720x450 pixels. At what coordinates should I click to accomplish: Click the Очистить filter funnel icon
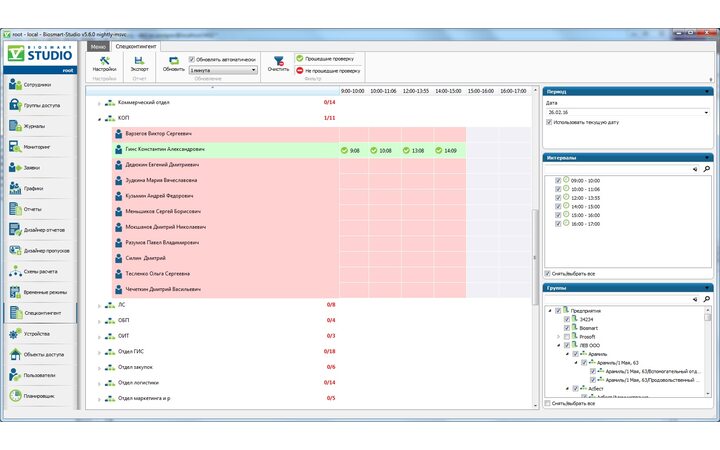point(278,62)
